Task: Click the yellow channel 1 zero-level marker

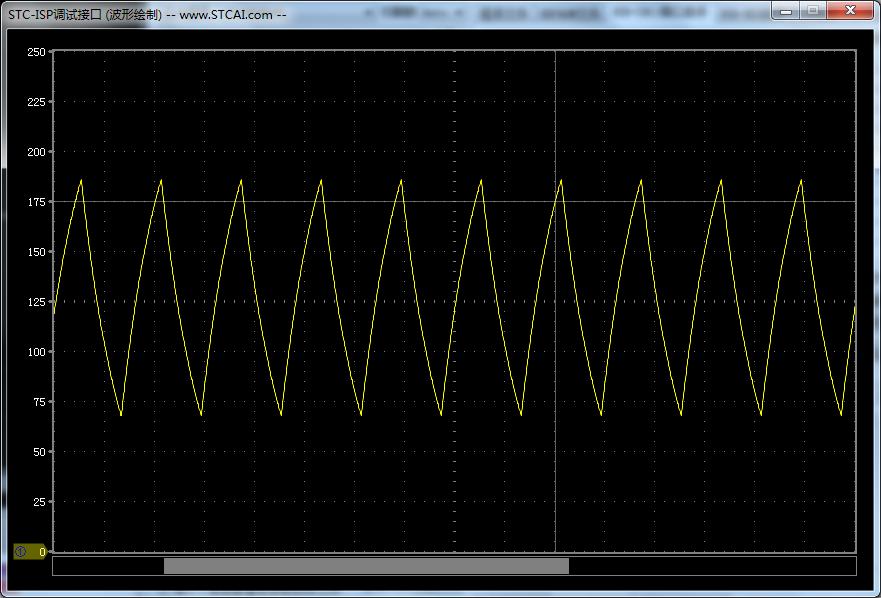Action: tap(30, 552)
